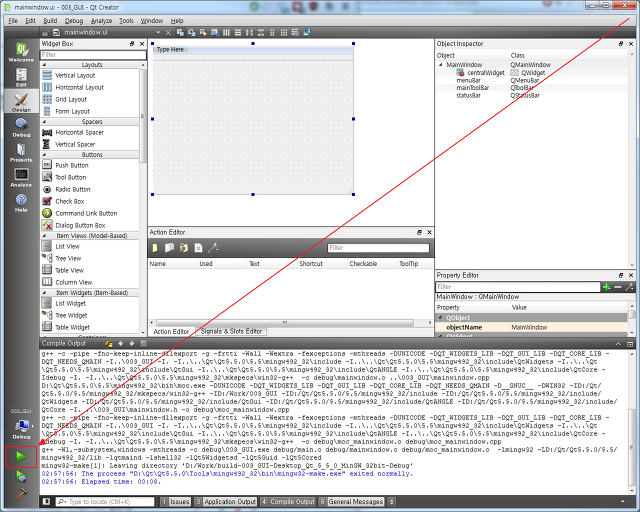Click Adjust Size toolbar icon
This screenshot has height=512, width=640.
point(307,32)
